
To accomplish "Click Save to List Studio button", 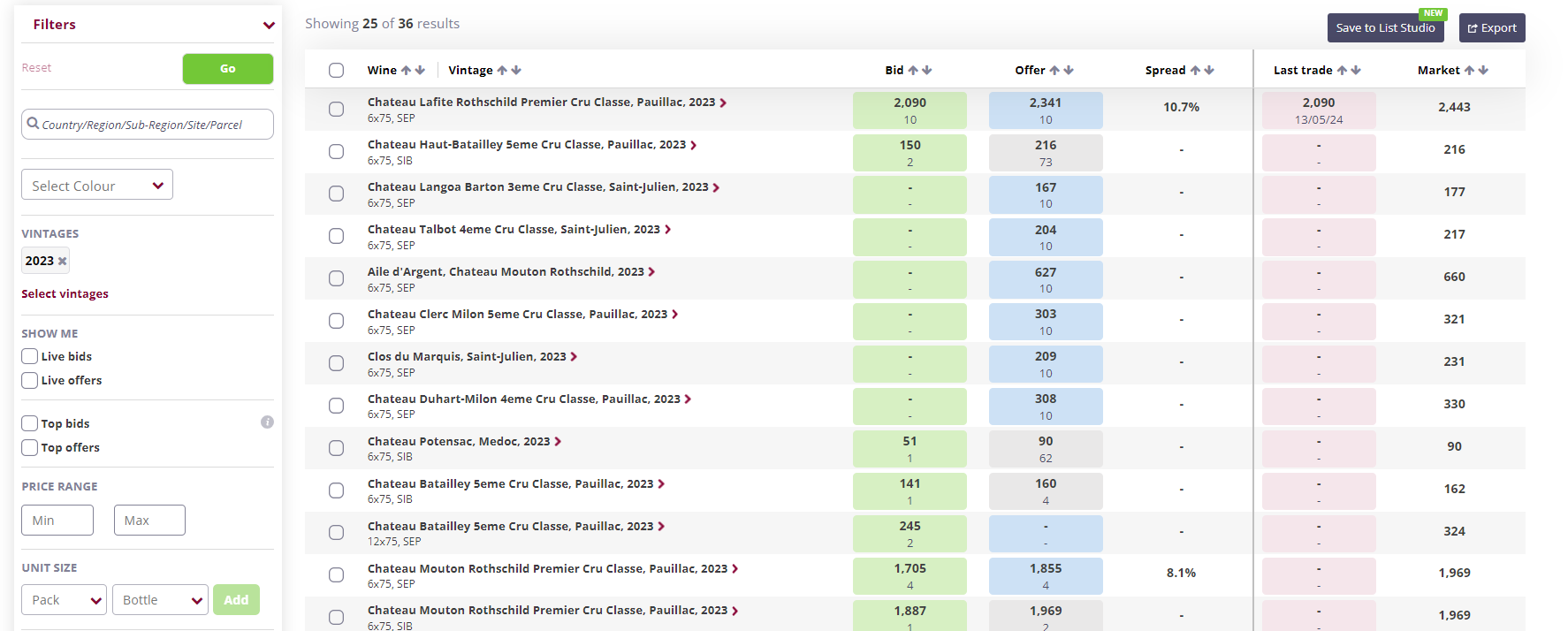I will [1385, 27].
